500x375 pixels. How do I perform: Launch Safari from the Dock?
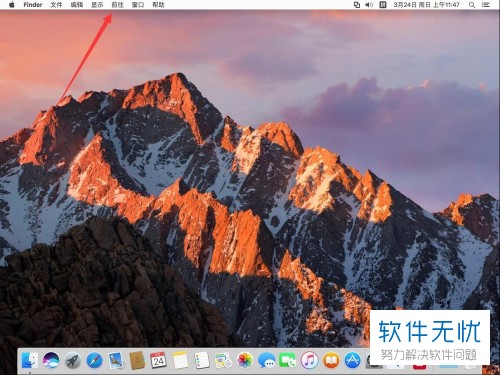(94, 360)
